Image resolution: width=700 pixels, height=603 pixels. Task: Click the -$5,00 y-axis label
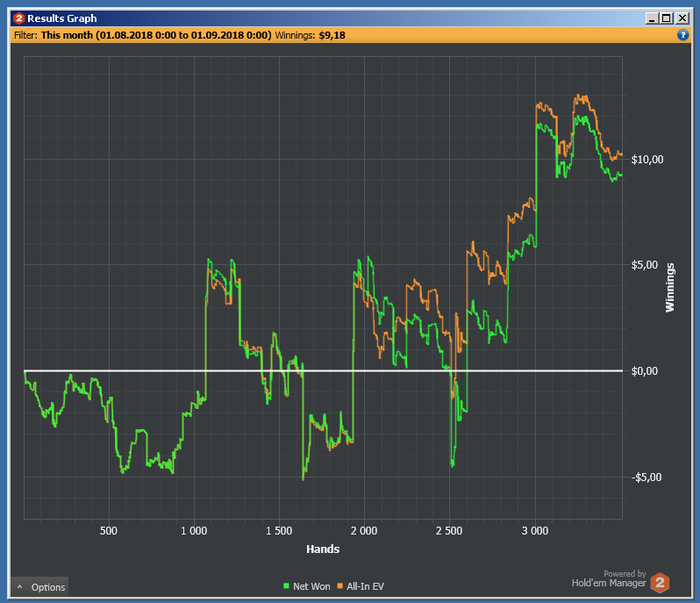pyautogui.click(x=646, y=477)
